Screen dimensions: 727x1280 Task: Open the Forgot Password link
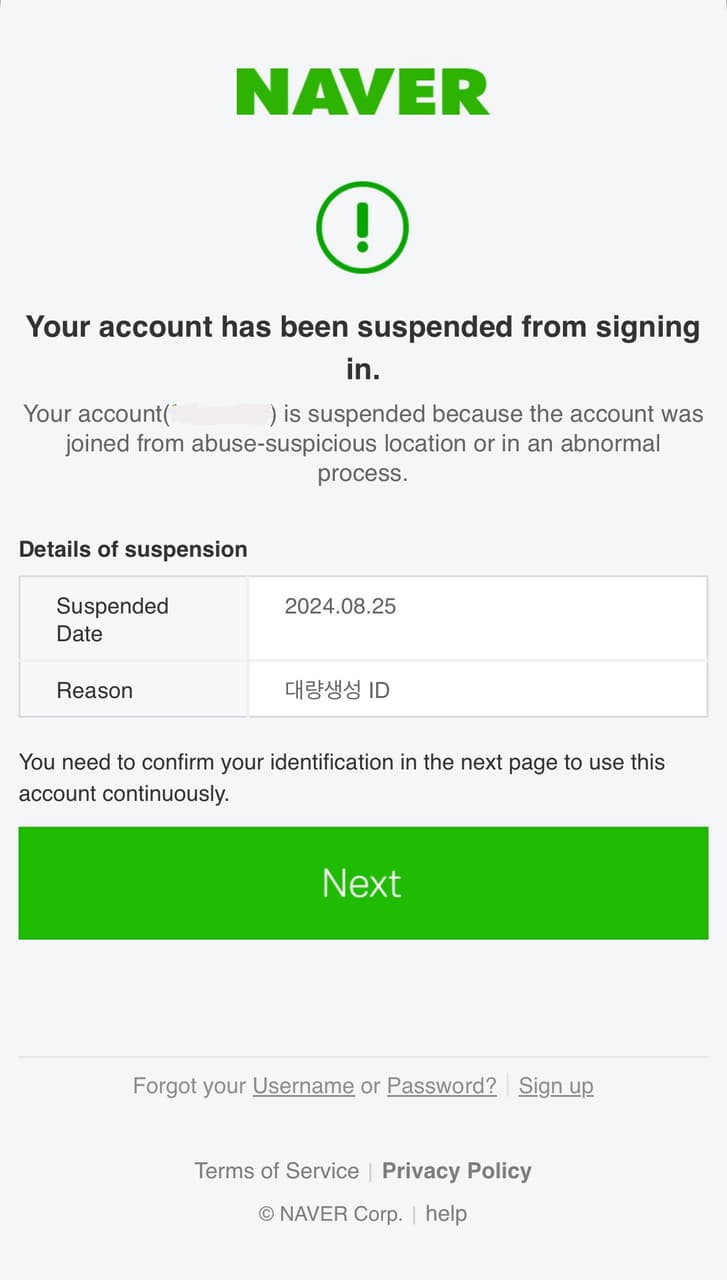tap(441, 1086)
